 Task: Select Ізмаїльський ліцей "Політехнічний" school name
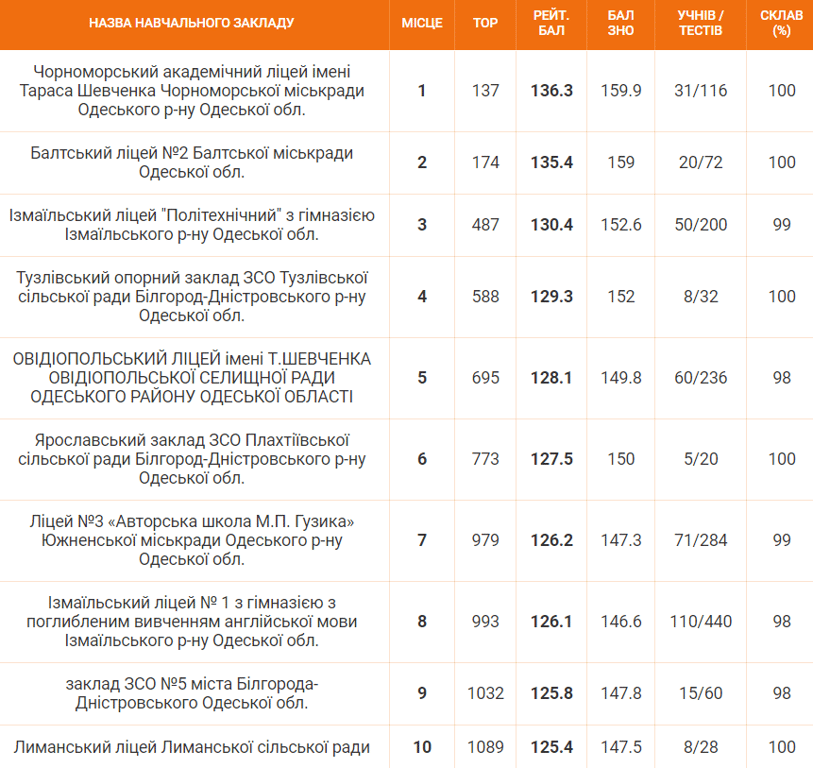point(191,224)
